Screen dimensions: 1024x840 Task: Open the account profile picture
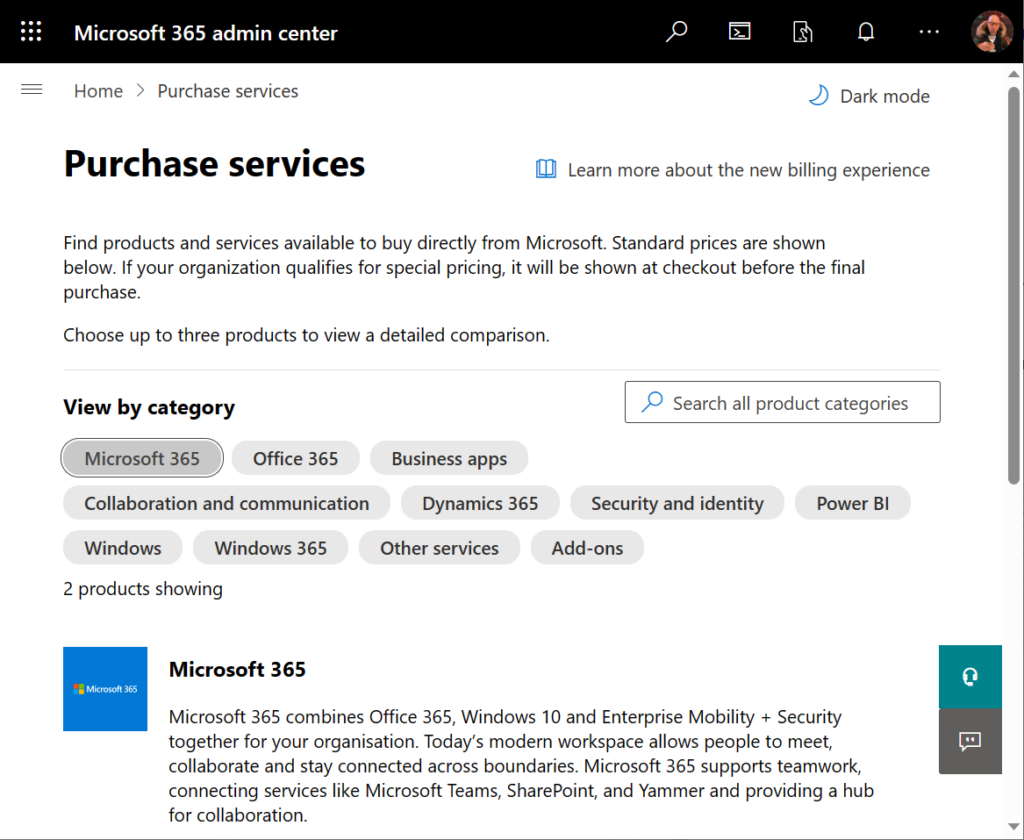(x=991, y=31)
